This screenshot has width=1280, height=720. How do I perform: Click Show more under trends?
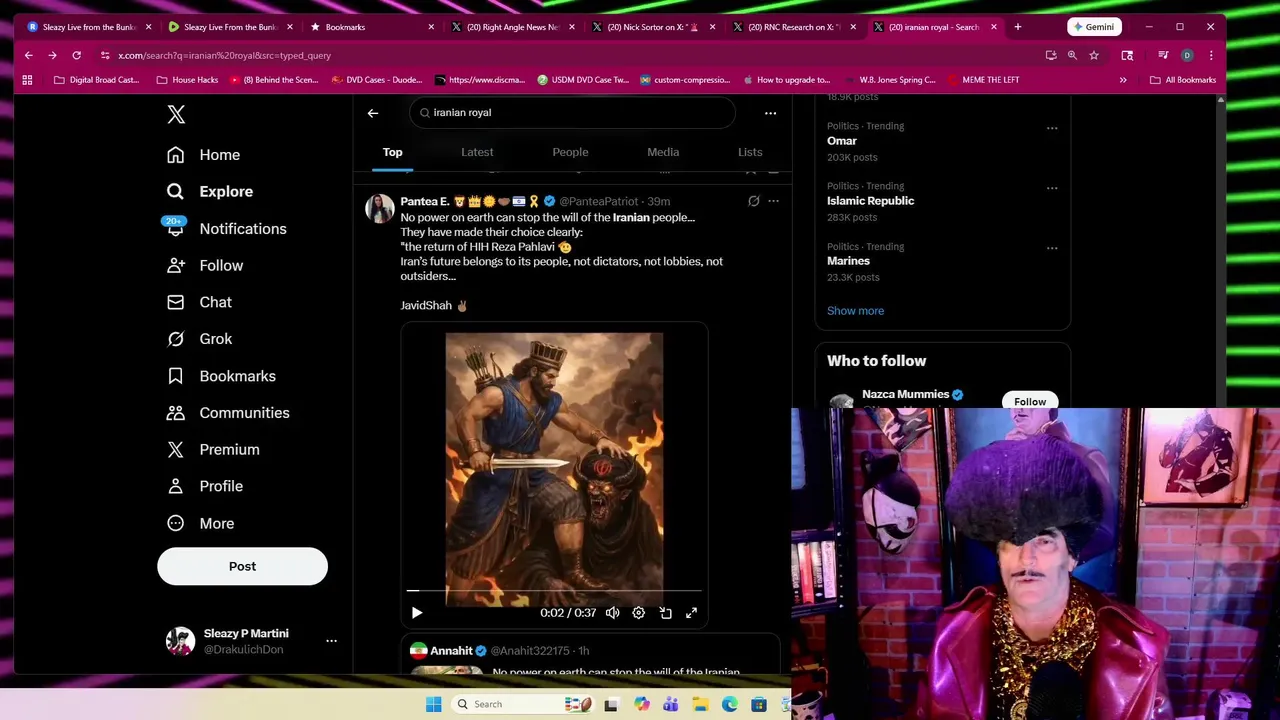(855, 311)
